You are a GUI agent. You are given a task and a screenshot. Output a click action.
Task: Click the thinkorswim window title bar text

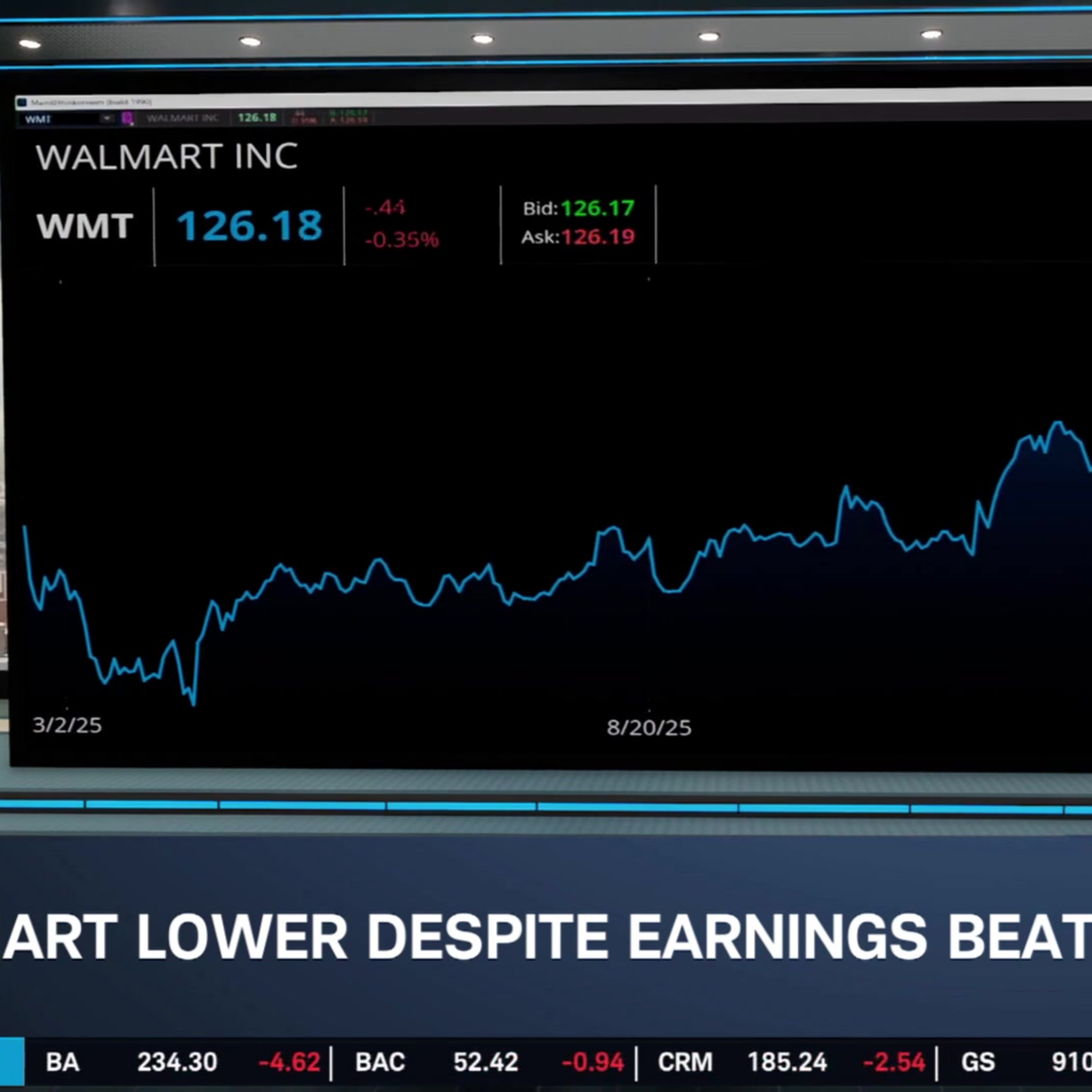tap(91, 102)
